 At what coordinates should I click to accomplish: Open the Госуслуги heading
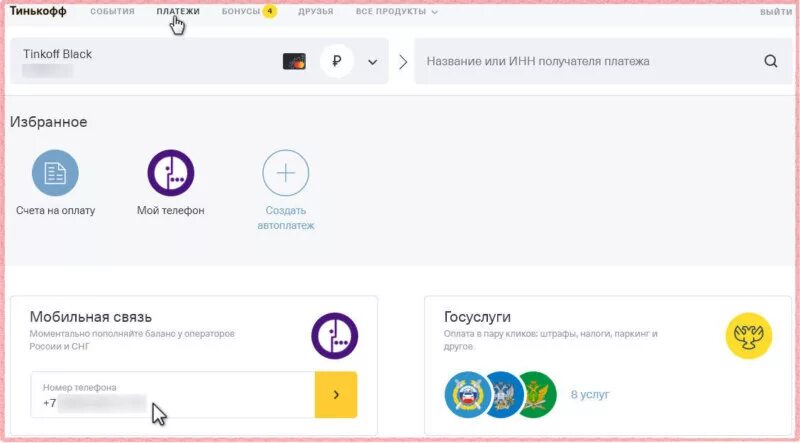pos(478,316)
